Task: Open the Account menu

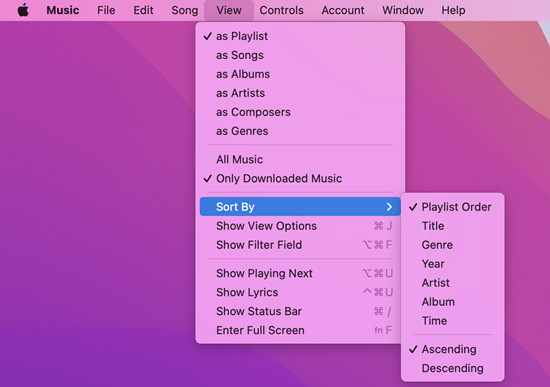Action: pos(343,10)
